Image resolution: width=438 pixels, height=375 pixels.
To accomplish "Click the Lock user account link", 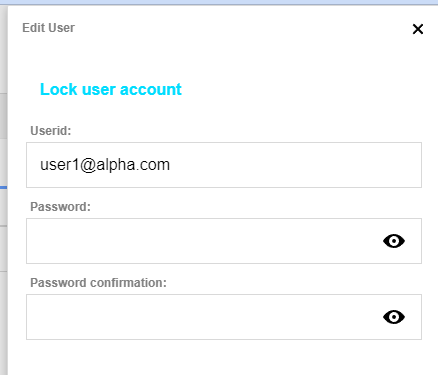I will pyautogui.click(x=111, y=89).
